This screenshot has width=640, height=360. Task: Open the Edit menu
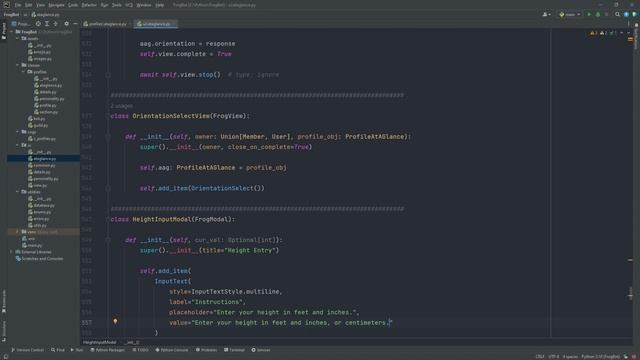tap(29, 5)
